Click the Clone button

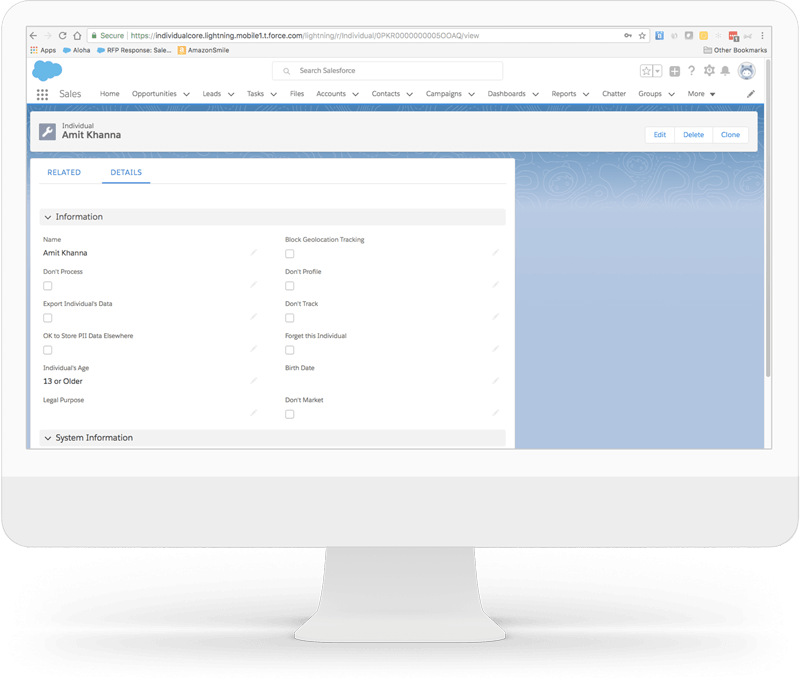tap(730, 135)
